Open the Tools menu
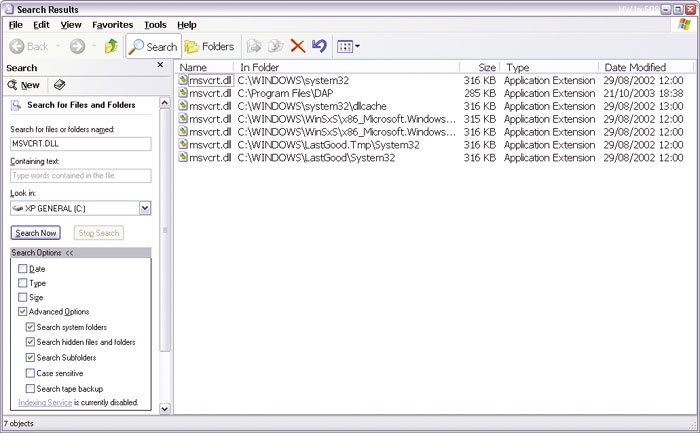Image resolution: width=700 pixels, height=433 pixels. coord(155,25)
